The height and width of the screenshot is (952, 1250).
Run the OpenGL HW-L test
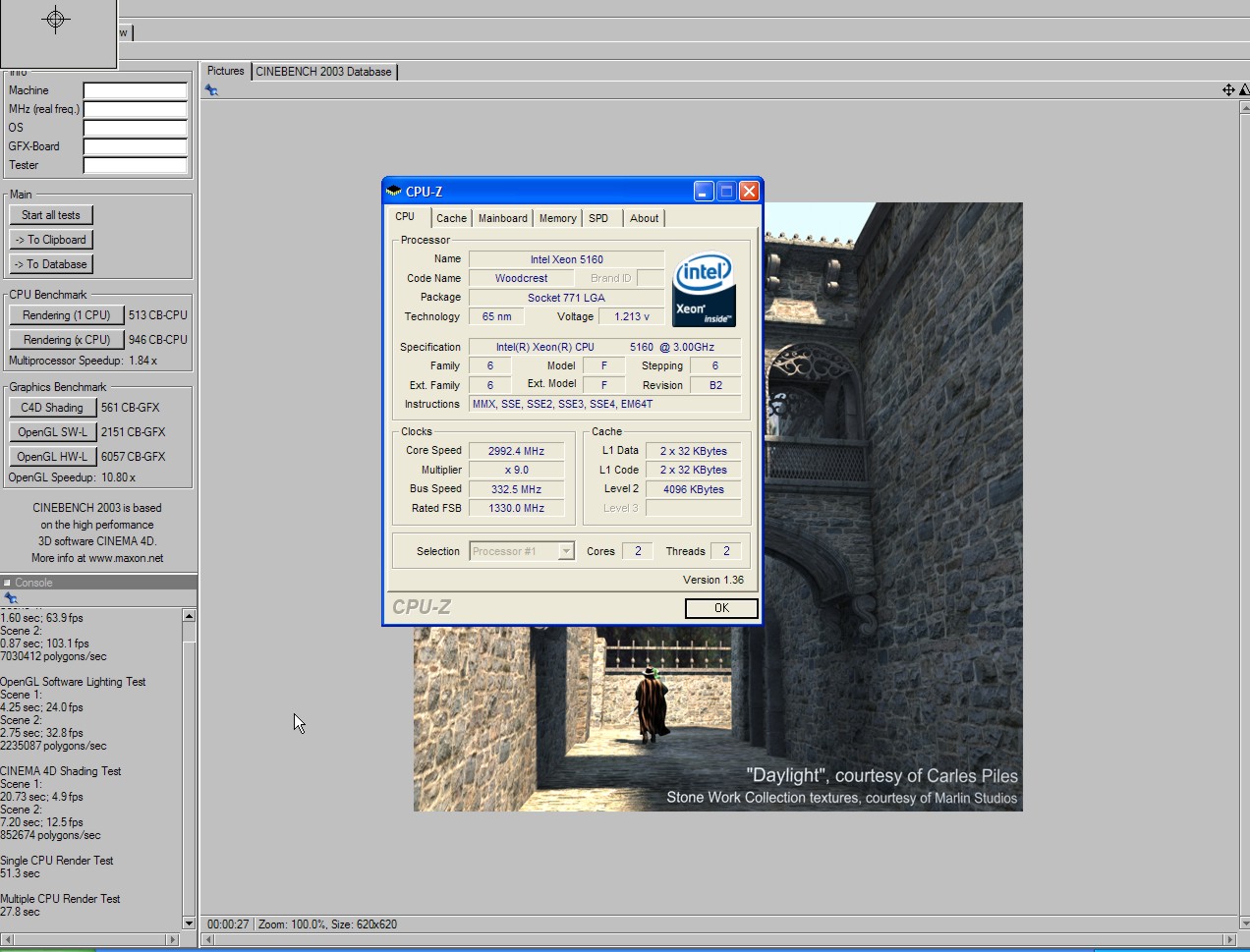pyautogui.click(x=52, y=457)
